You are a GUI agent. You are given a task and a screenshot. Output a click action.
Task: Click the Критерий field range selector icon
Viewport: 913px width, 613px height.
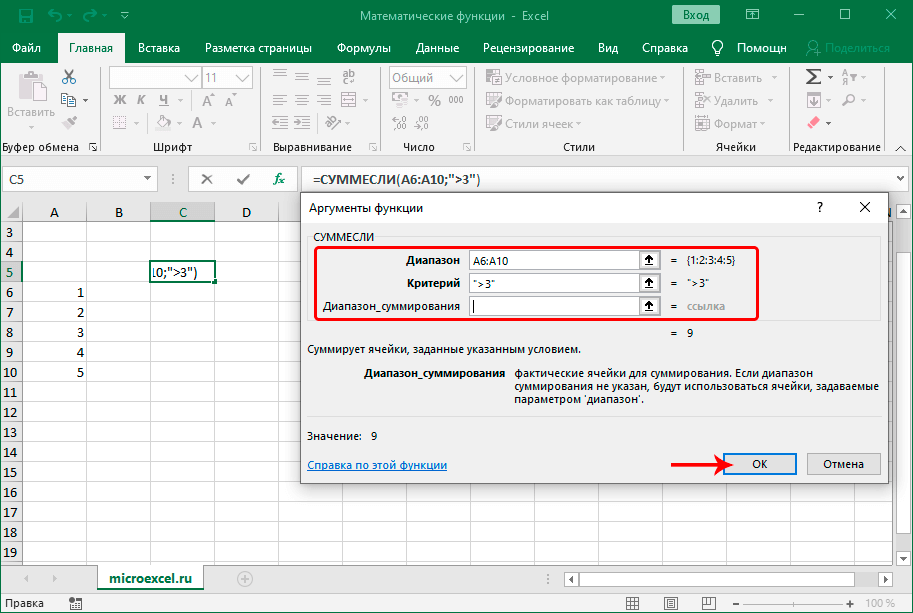pos(649,283)
